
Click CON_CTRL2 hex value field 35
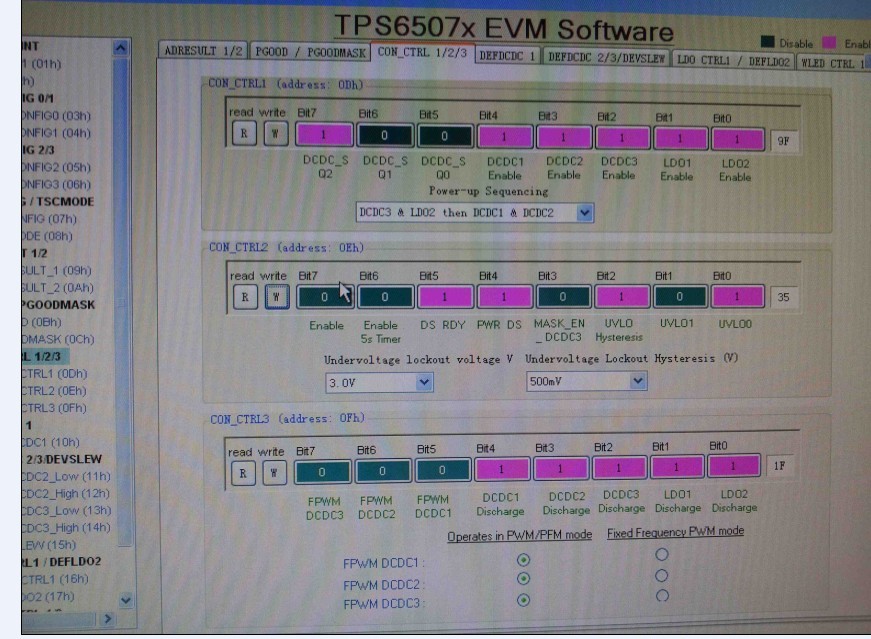pyautogui.click(x=783, y=297)
